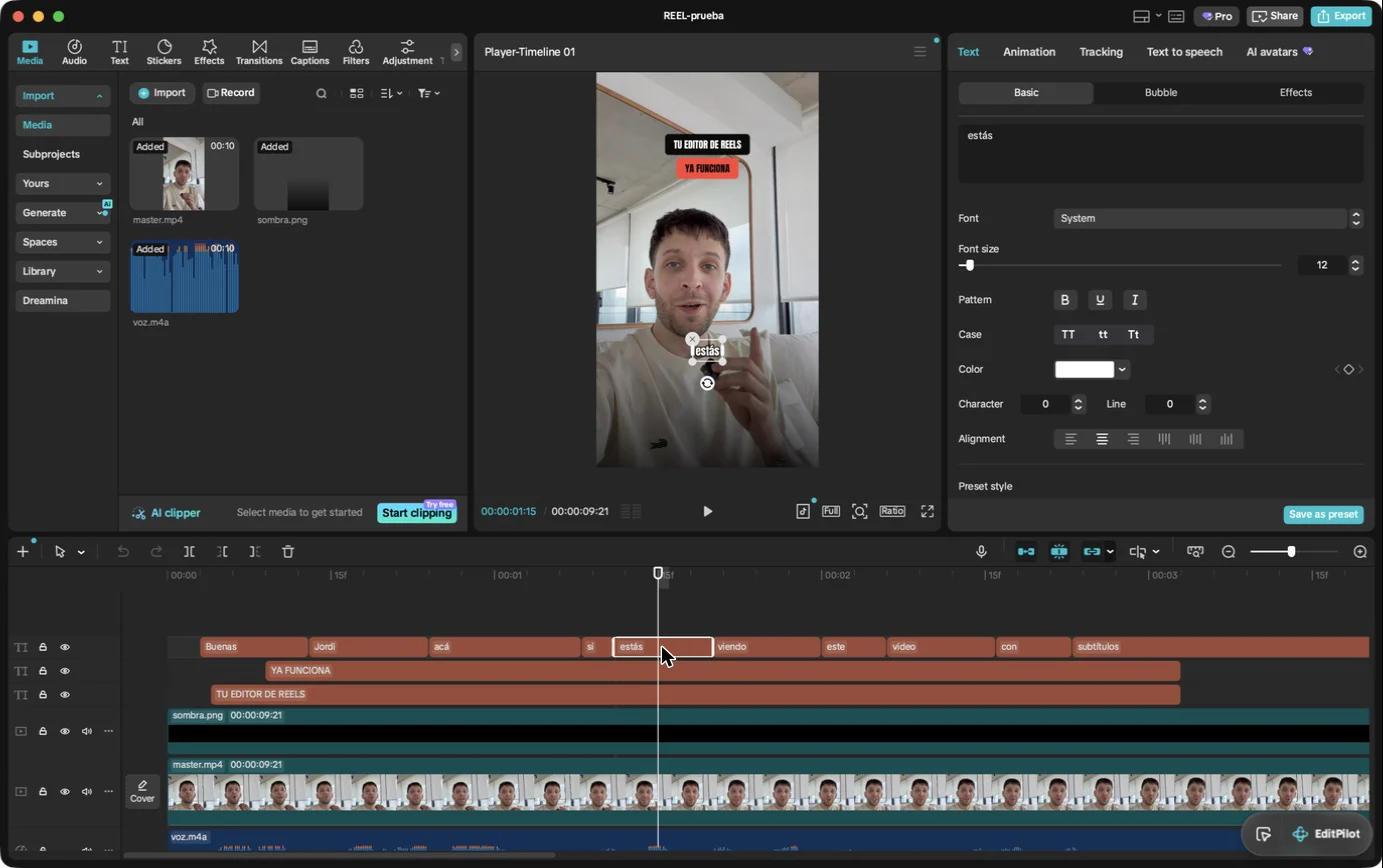The width and height of the screenshot is (1383, 868).
Task: Undo the last action
Action: click(x=123, y=552)
